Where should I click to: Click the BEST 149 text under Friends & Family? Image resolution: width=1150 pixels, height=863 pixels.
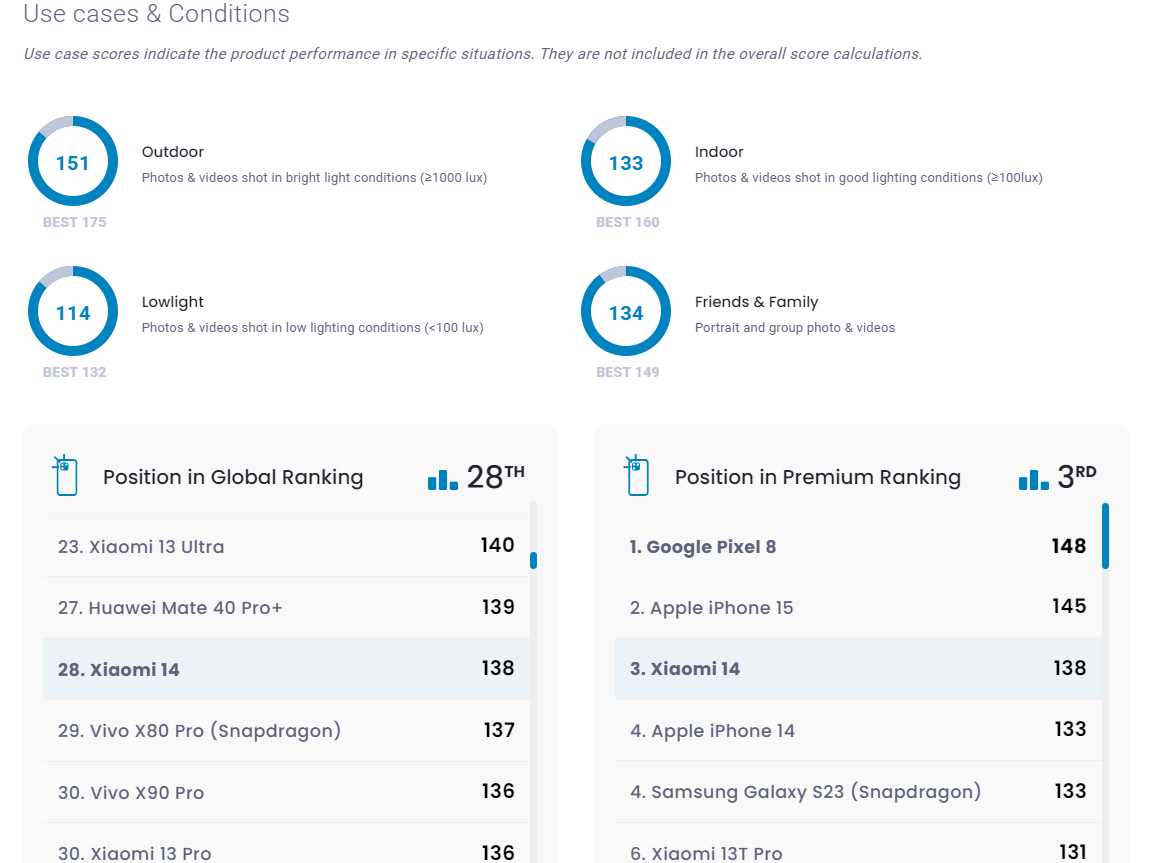pyautogui.click(x=628, y=372)
